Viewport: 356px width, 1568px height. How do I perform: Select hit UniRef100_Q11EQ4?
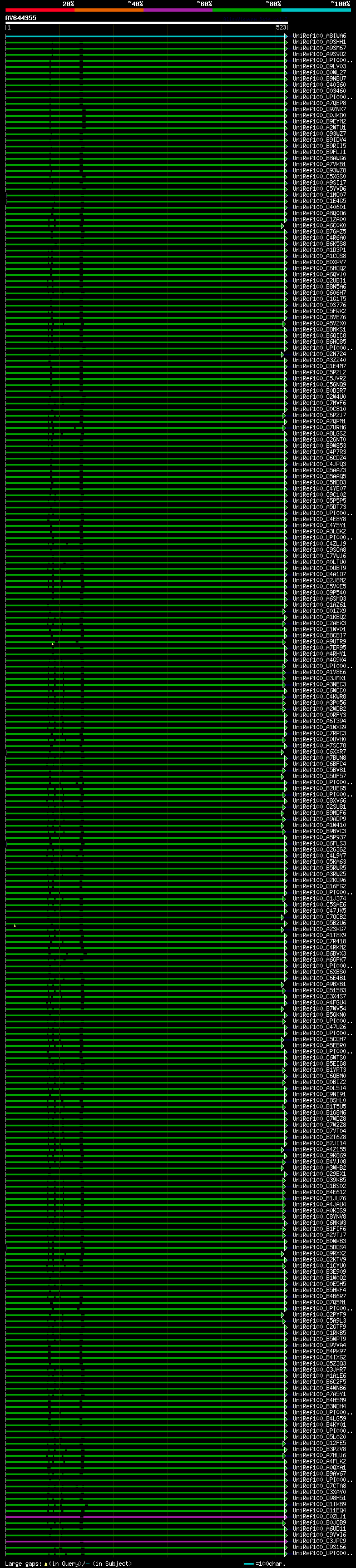pos(319,1510)
